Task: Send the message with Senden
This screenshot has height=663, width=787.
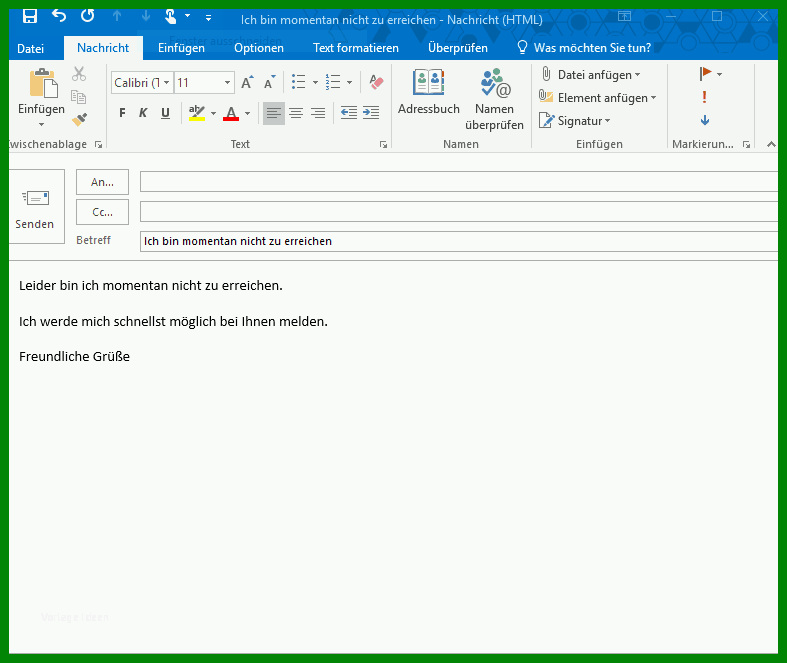Action: [35, 206]
